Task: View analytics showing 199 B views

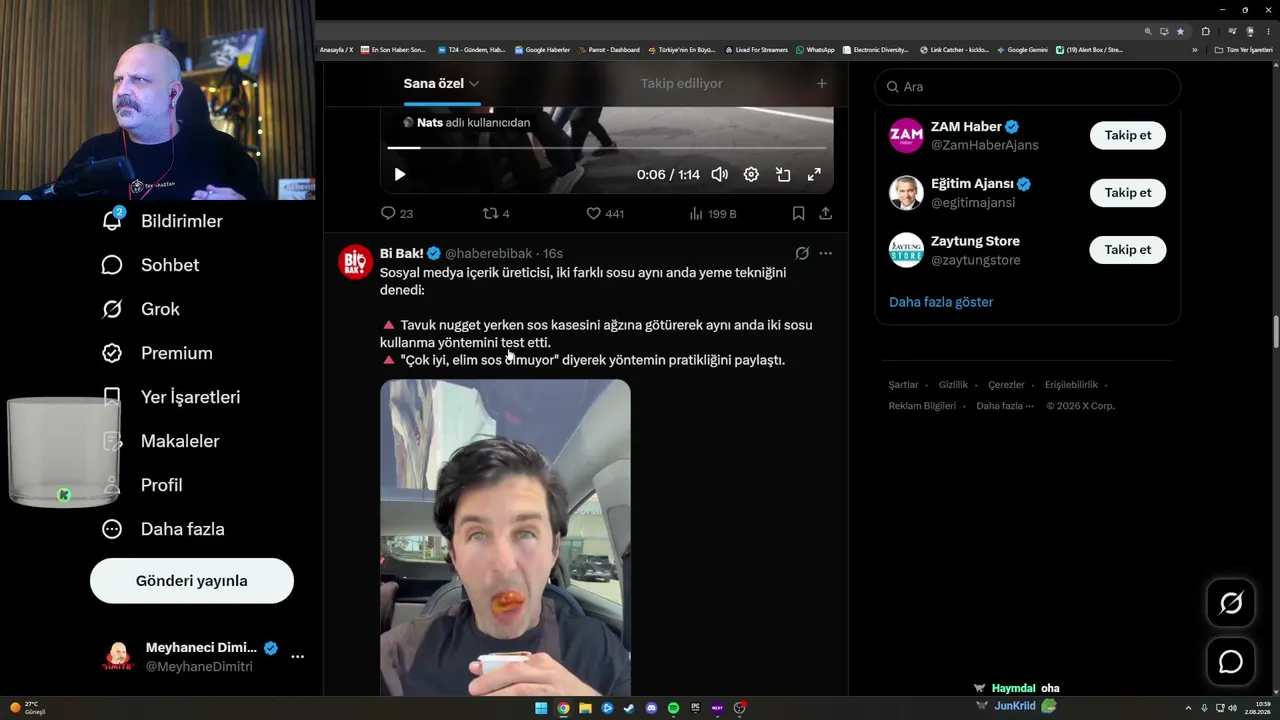Action: [x=713, y=213]
